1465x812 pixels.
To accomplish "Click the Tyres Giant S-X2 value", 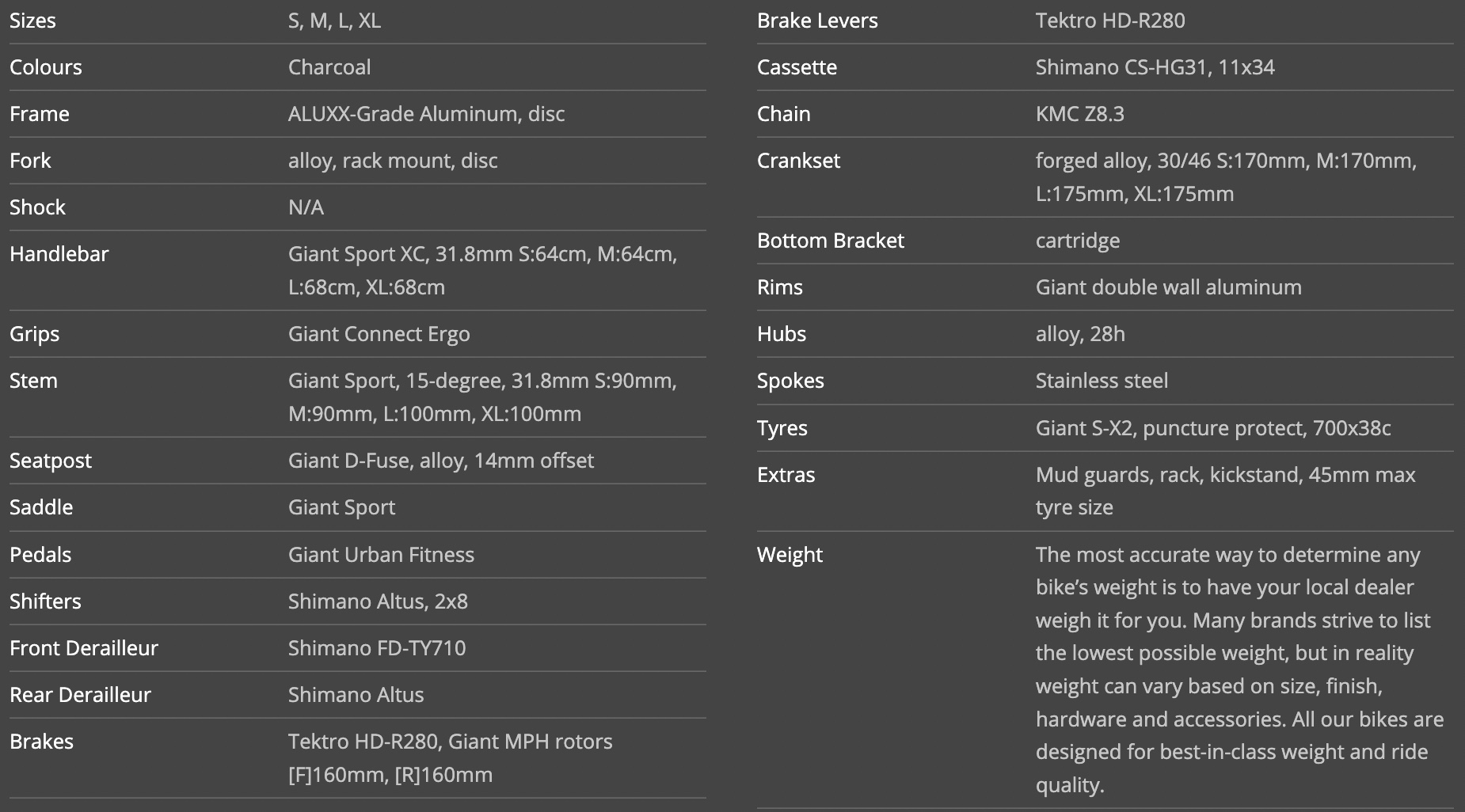I will pos(1212,428).
